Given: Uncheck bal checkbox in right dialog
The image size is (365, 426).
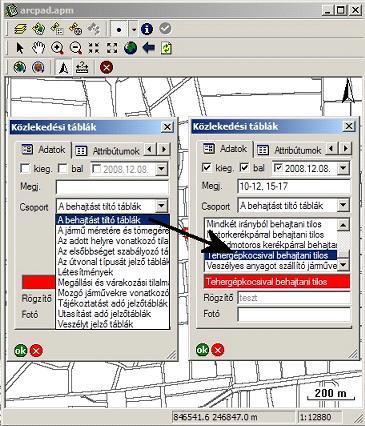Looking at the screenshot, I should [x=244, y=168].
